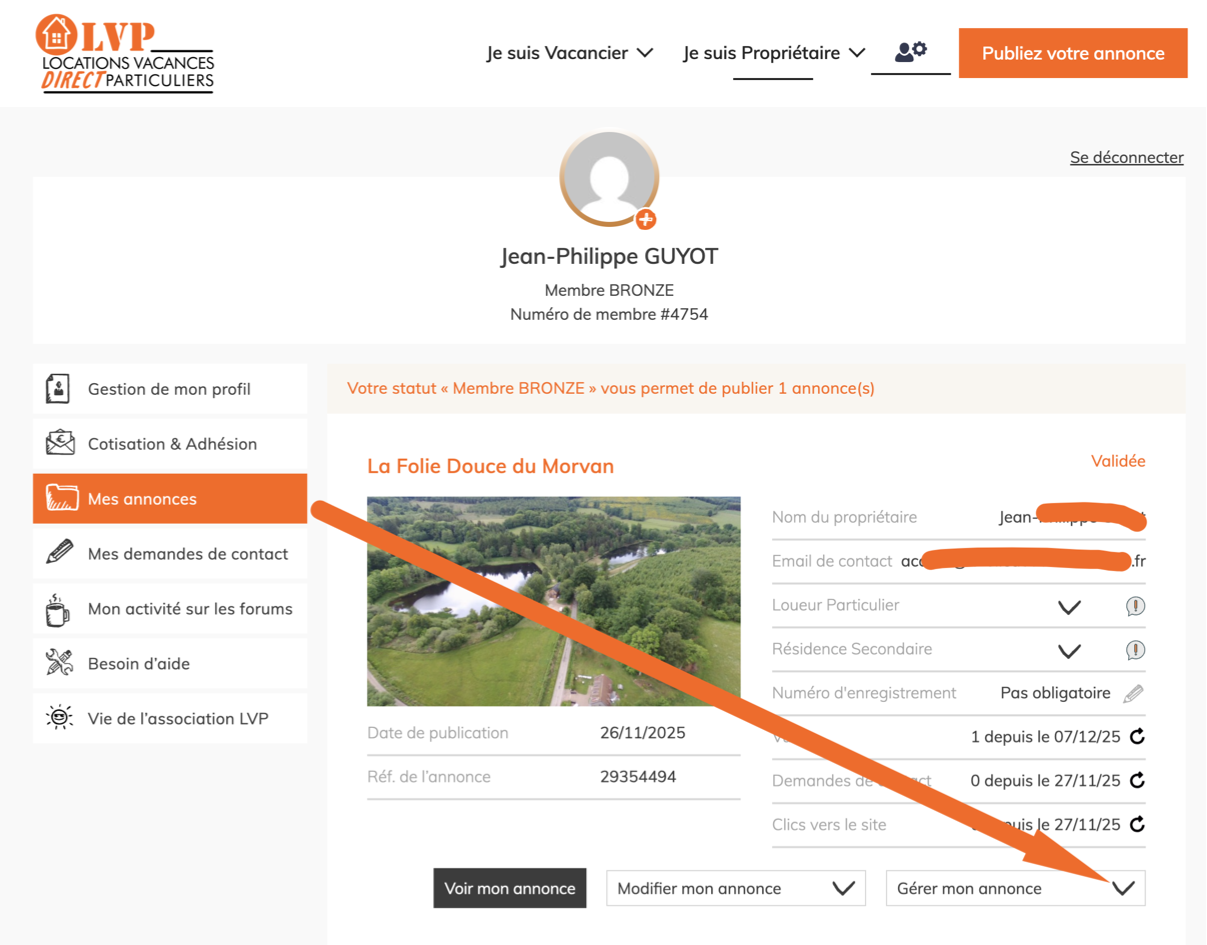Screen dimensions: 1207x945
Task: Click the orange plus badge on avatar
Action: tap(646, 219)
